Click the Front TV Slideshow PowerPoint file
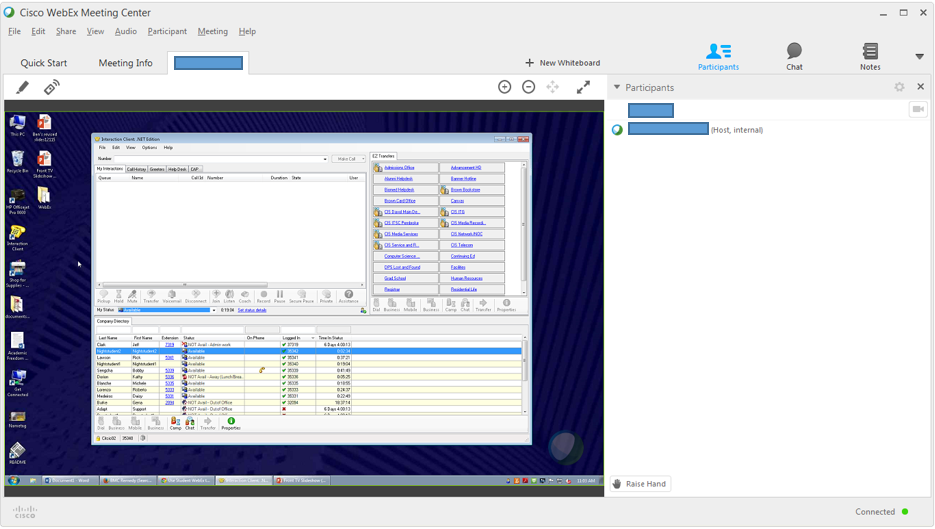 click(44, 165)
